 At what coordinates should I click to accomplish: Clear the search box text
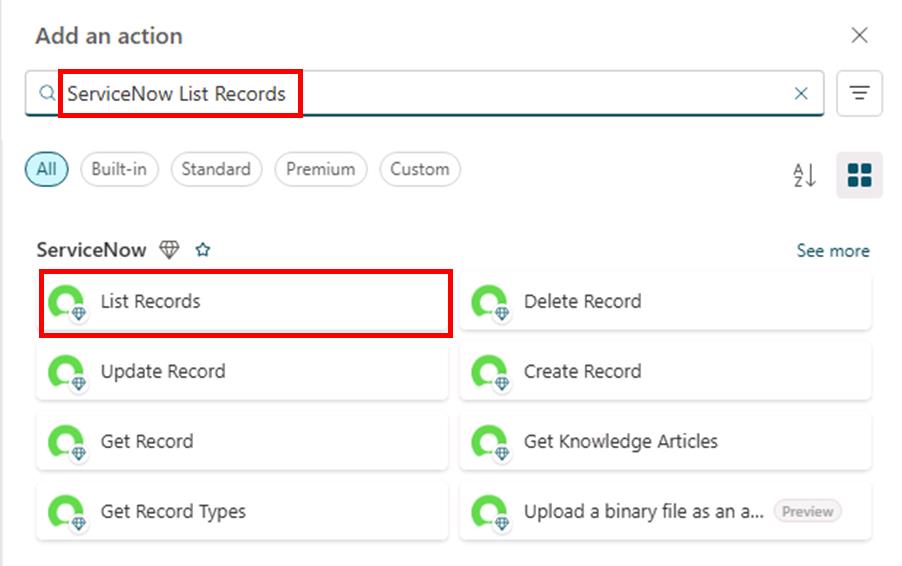click(x=801, y=94)
